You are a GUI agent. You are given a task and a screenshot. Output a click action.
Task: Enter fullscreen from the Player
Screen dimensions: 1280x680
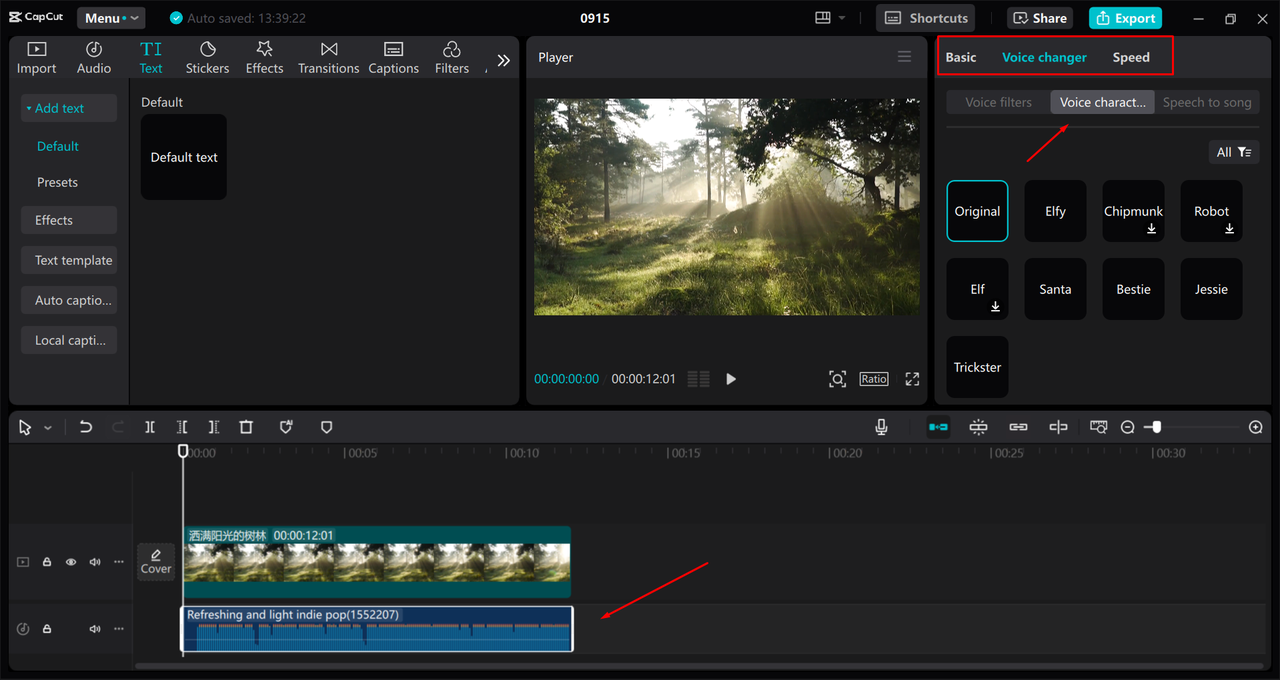pos(912,379)
